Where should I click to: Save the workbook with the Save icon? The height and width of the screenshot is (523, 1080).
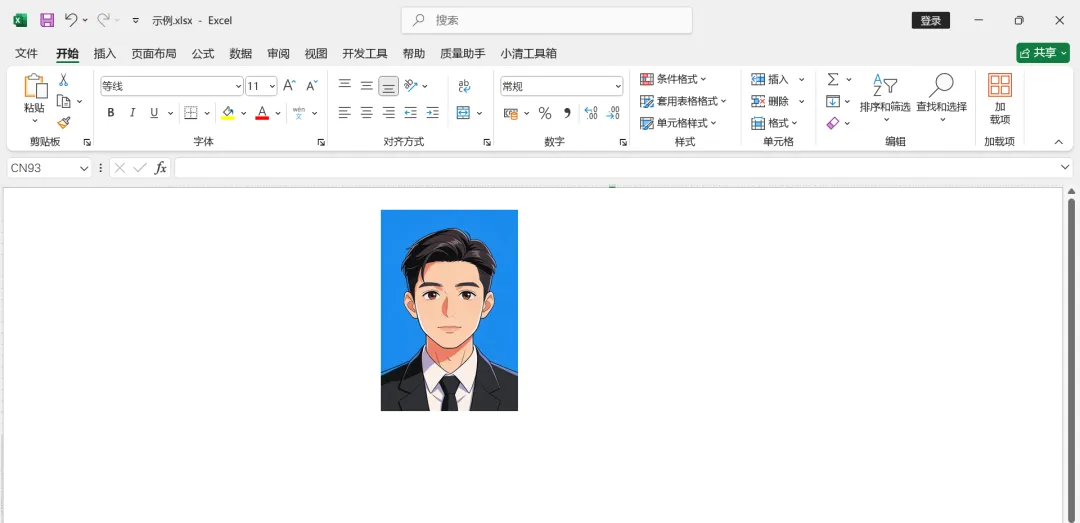point(47,20)
